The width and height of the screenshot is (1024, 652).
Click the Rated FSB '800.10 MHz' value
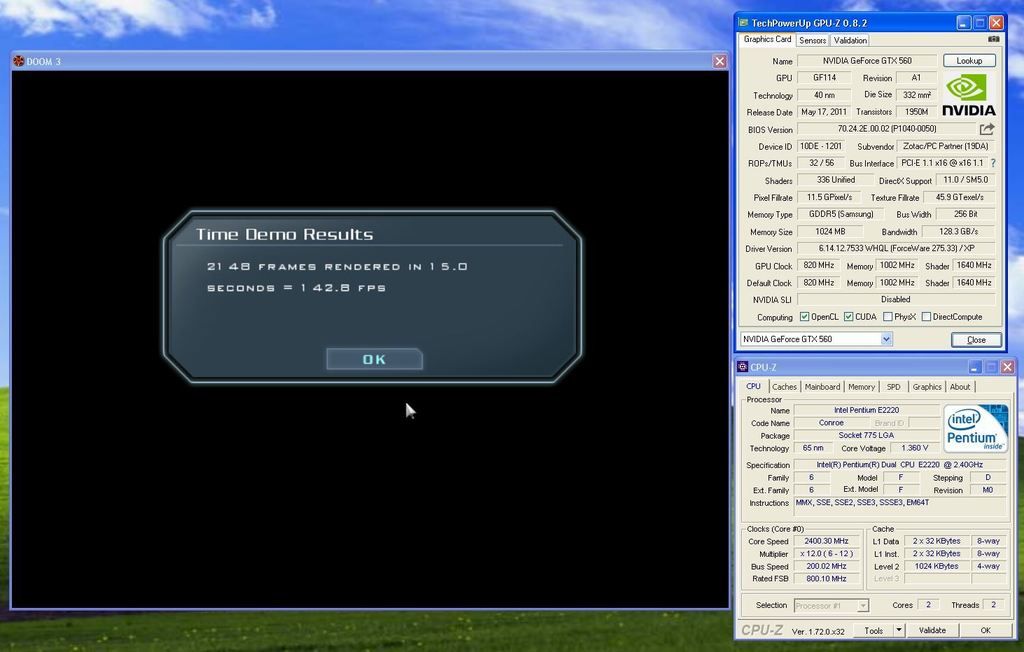825,578
